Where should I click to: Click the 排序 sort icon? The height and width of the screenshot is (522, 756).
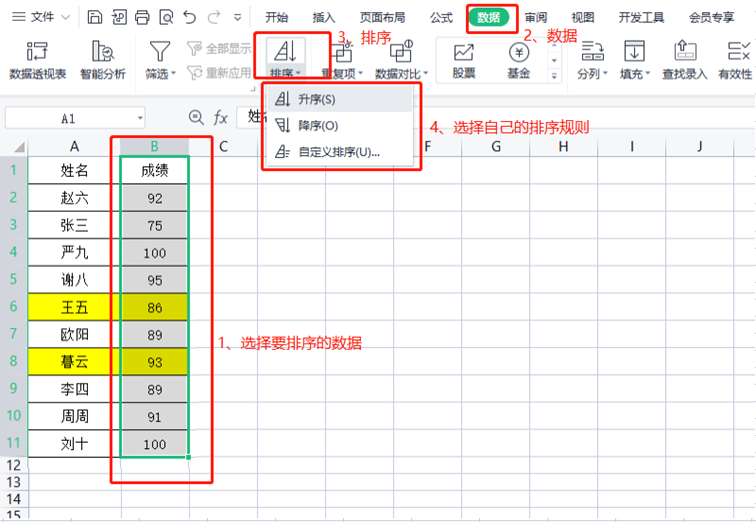tap(285, 51)
